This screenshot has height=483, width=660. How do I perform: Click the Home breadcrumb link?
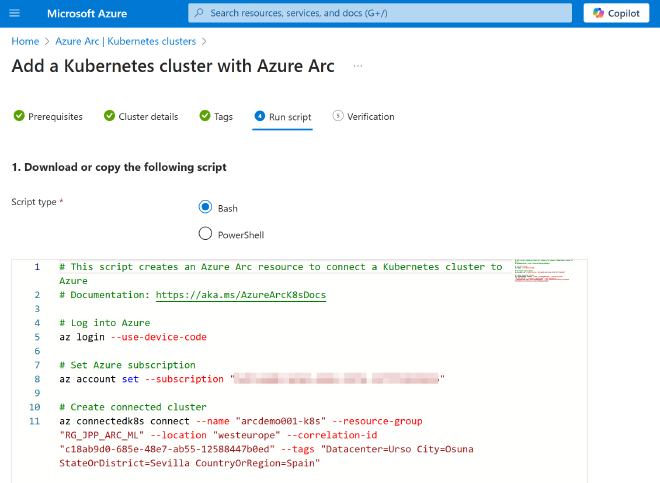(25, 41)
